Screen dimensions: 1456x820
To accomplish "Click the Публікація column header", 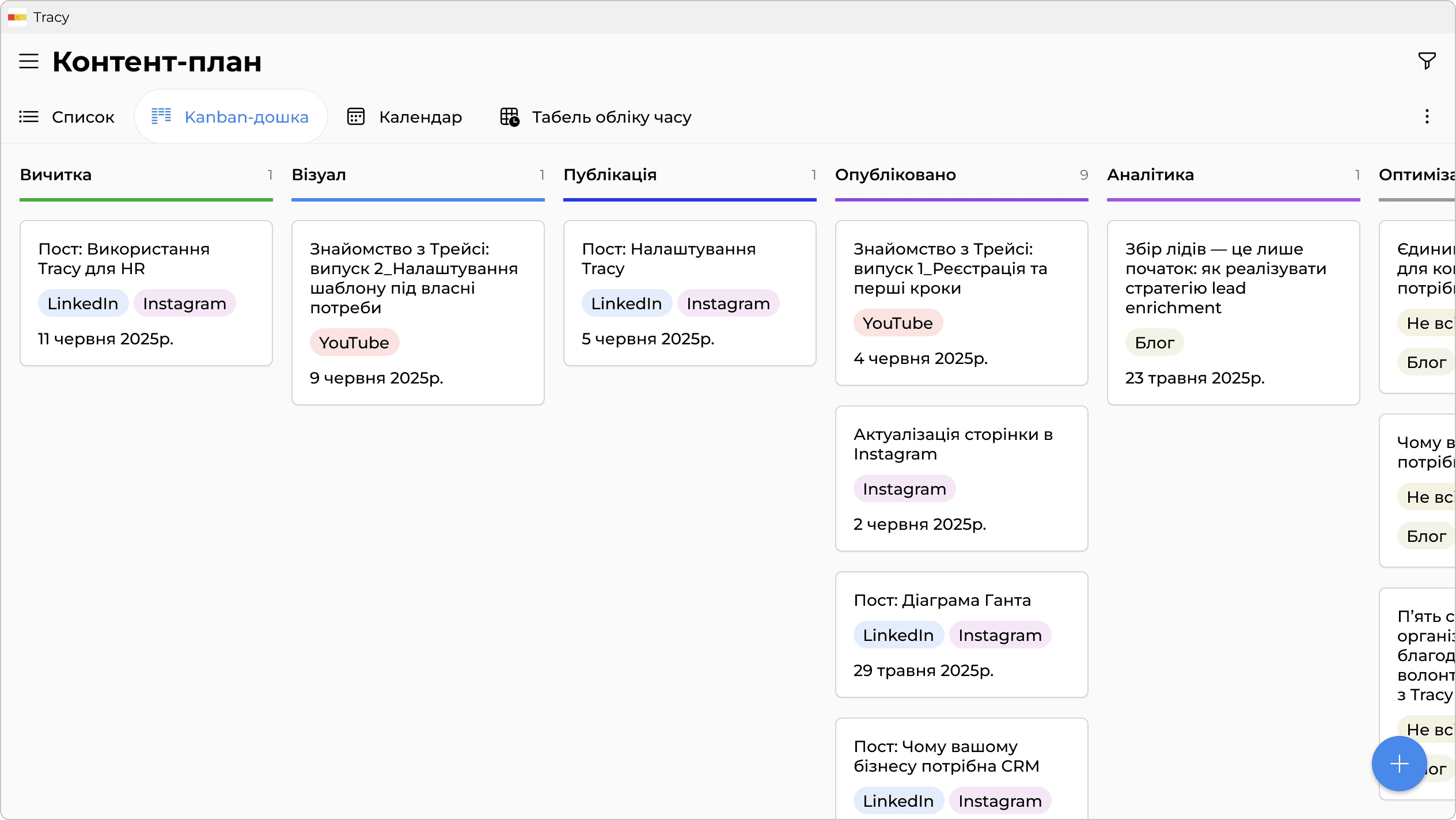I will coord(610,175).
